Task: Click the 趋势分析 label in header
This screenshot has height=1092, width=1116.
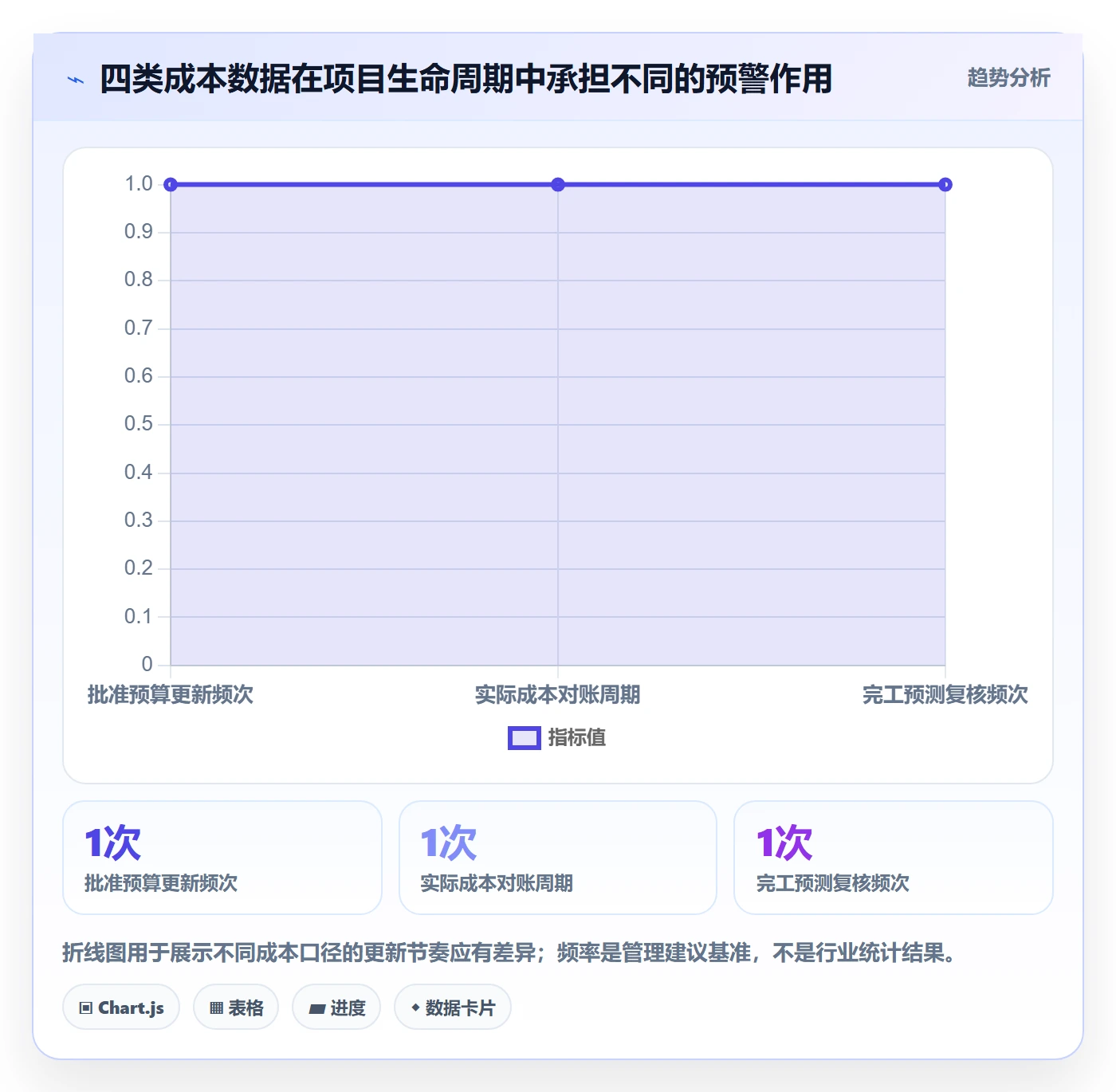Action: click(1008, 78)
